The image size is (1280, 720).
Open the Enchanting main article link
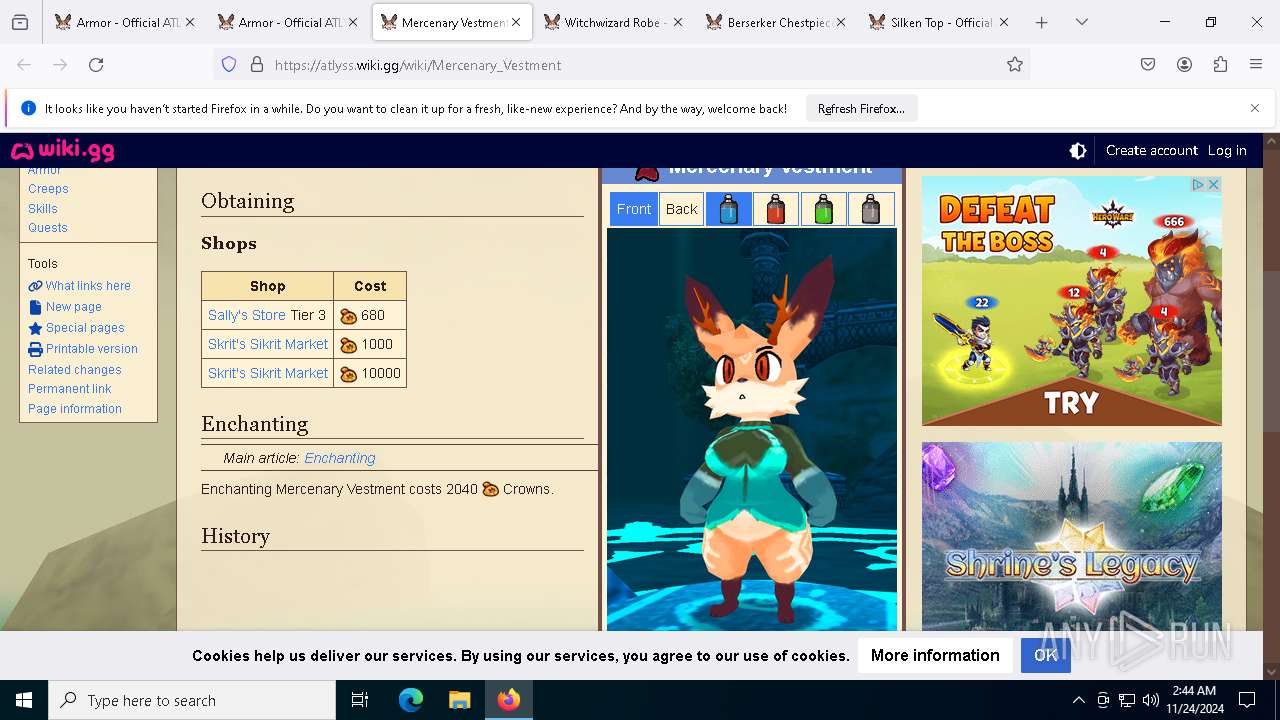click(340, 458)
